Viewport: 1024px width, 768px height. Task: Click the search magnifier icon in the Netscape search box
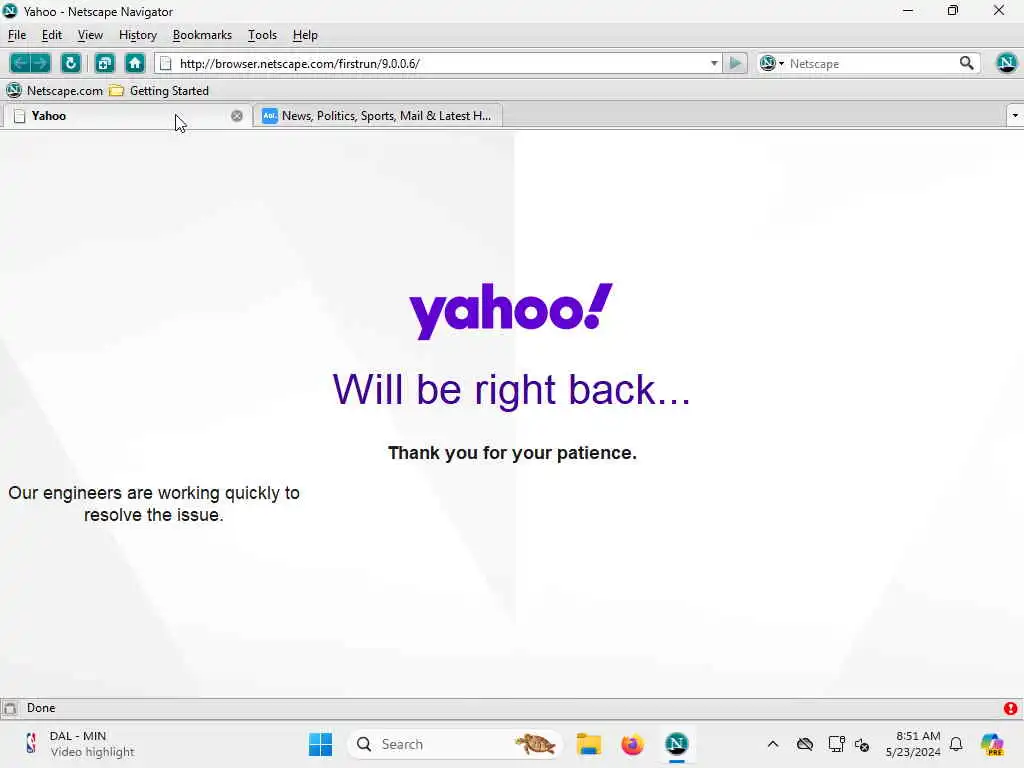pyautogui.click(x=967, y=63)
